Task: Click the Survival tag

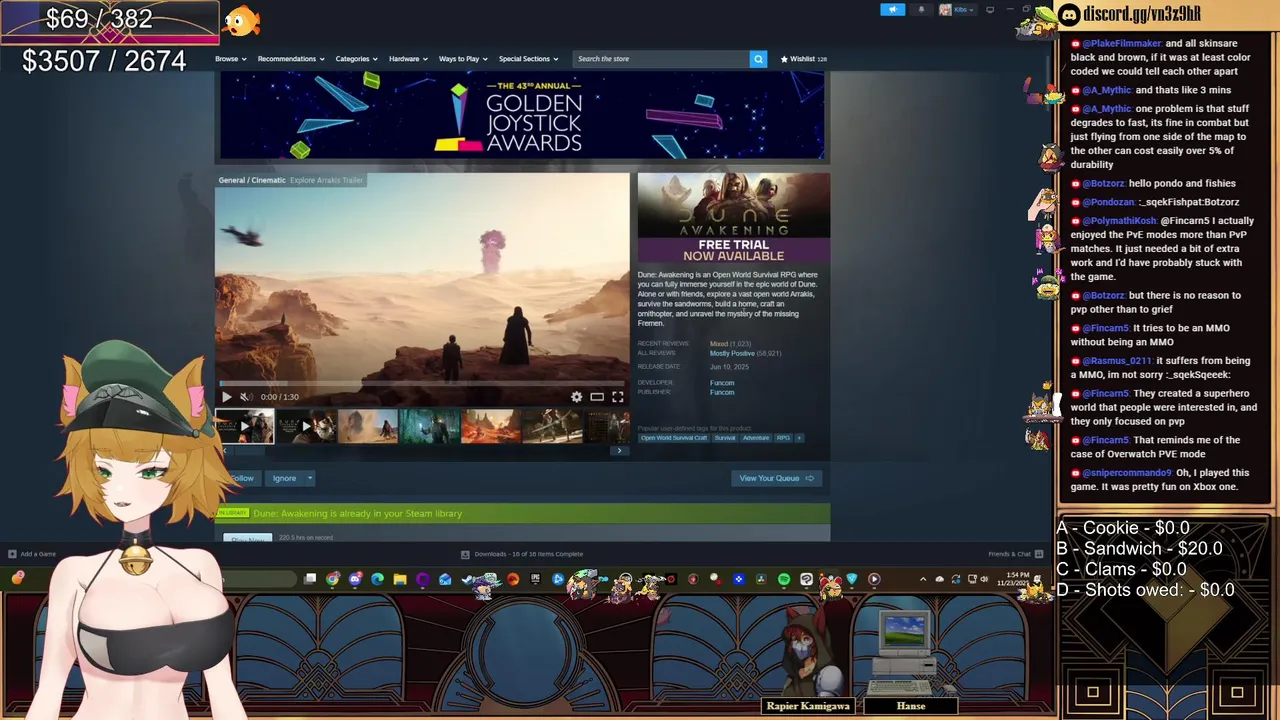Action: point(725,438)
